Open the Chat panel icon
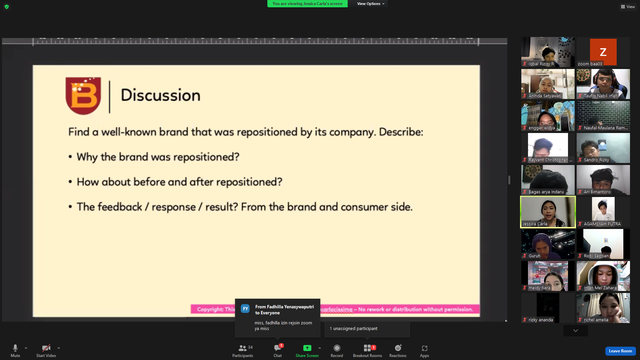This screenshot has height=360, width=640. (x=278, y=348)
